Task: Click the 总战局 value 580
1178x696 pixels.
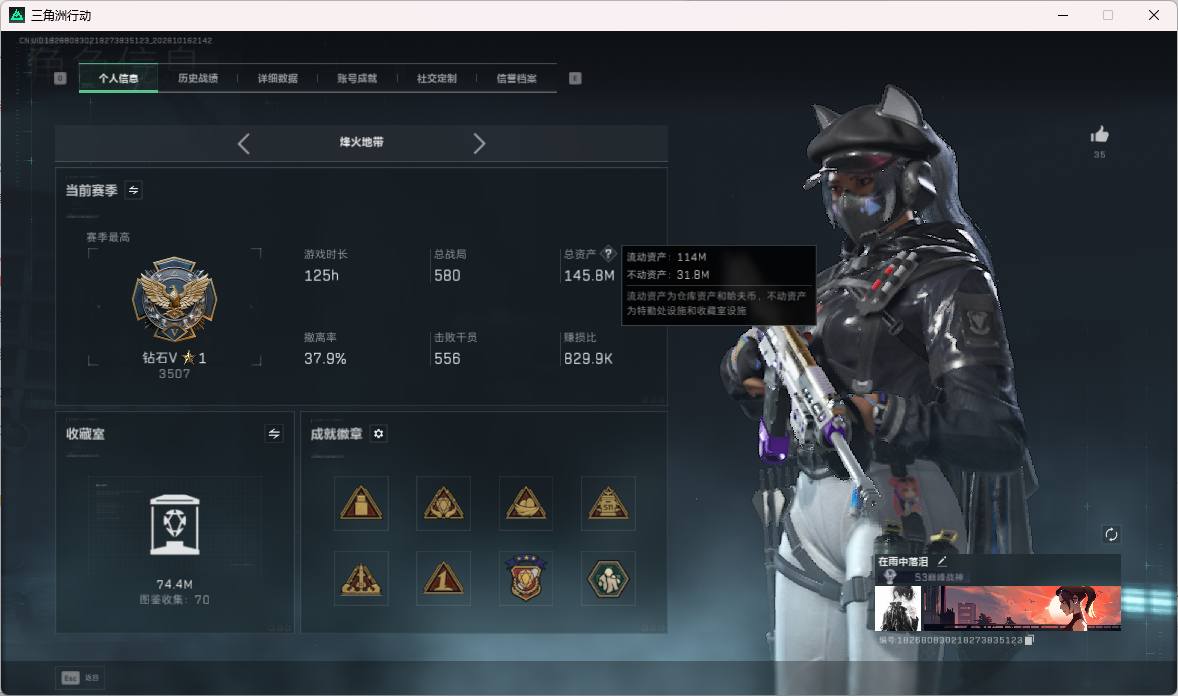Action: point(447,276)
